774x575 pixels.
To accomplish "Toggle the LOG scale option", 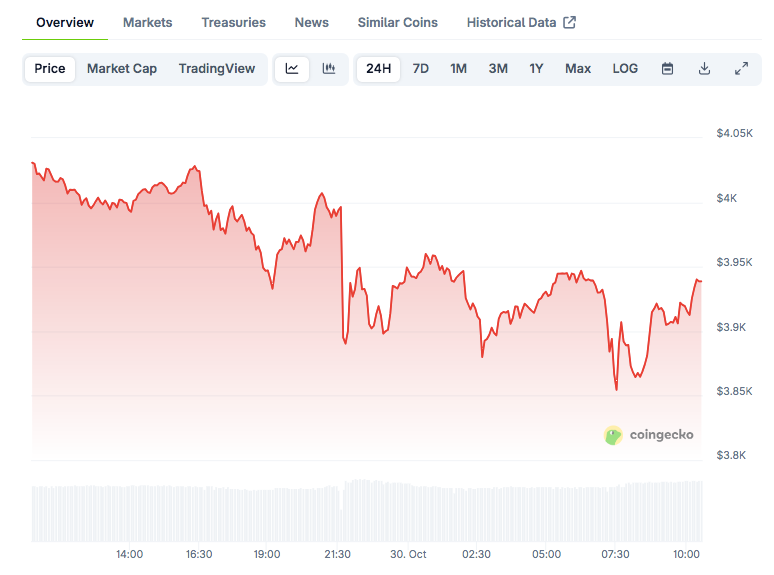I will point(625,69).
